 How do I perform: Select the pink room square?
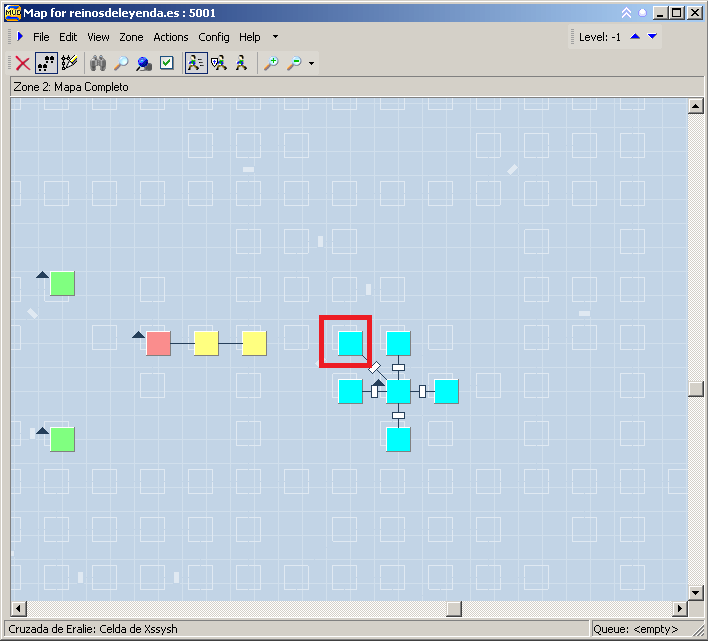coord(158,344)
